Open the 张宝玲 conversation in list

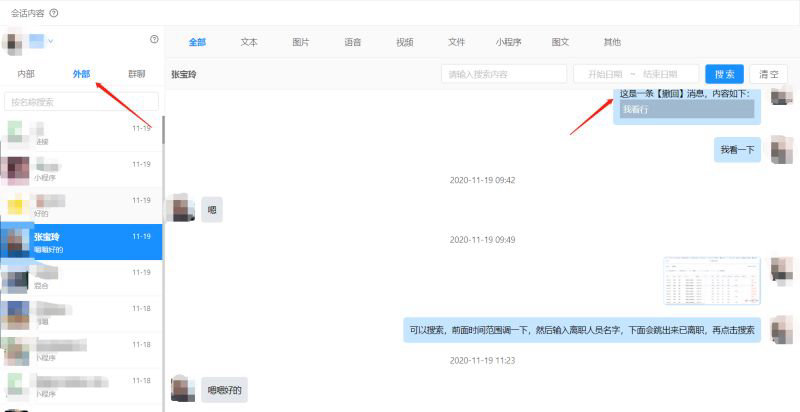coord(81,242)
